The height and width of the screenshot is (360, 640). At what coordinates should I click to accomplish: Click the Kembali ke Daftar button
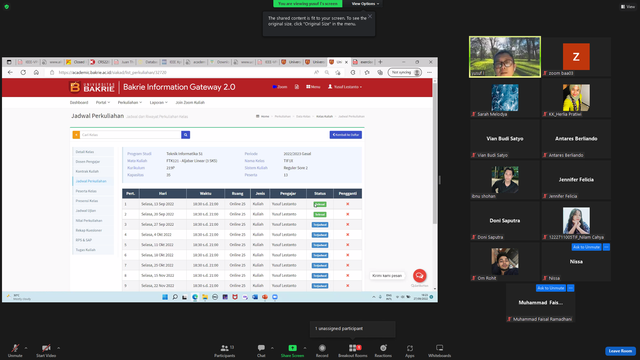(x=346, y=135)
